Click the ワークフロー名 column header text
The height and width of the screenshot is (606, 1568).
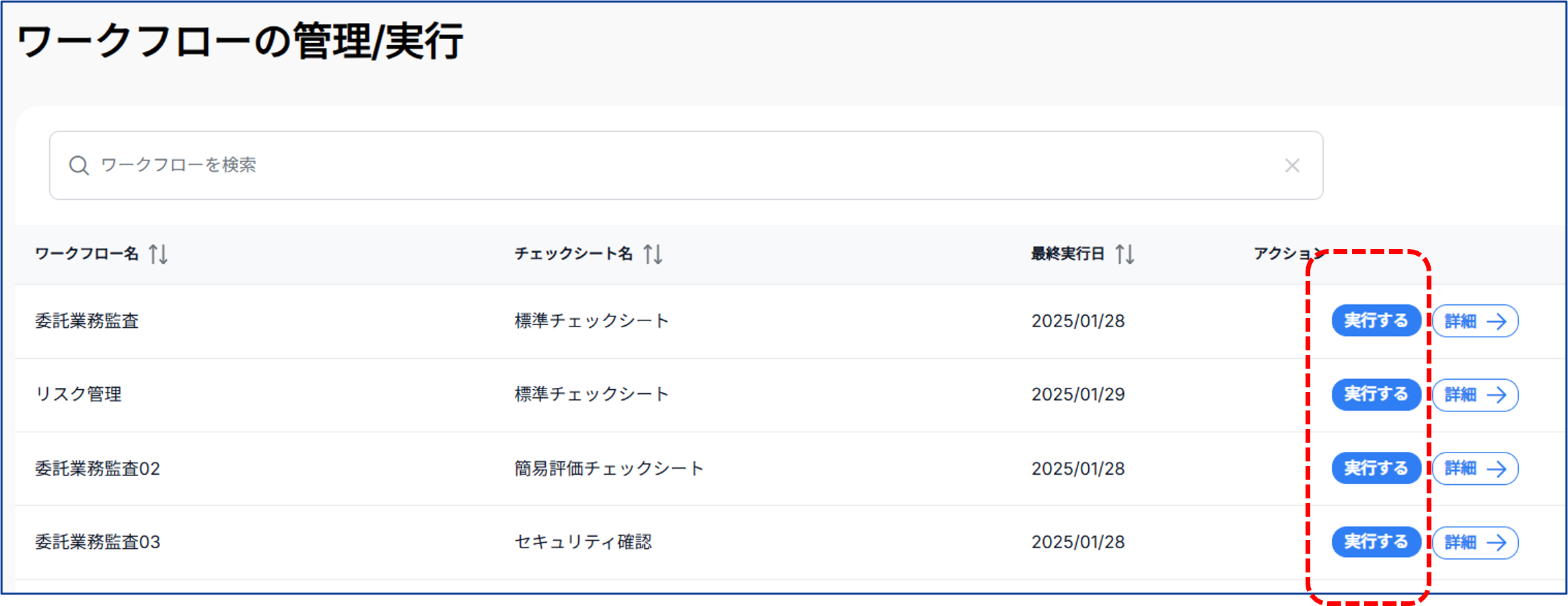(x=87, y=254)
